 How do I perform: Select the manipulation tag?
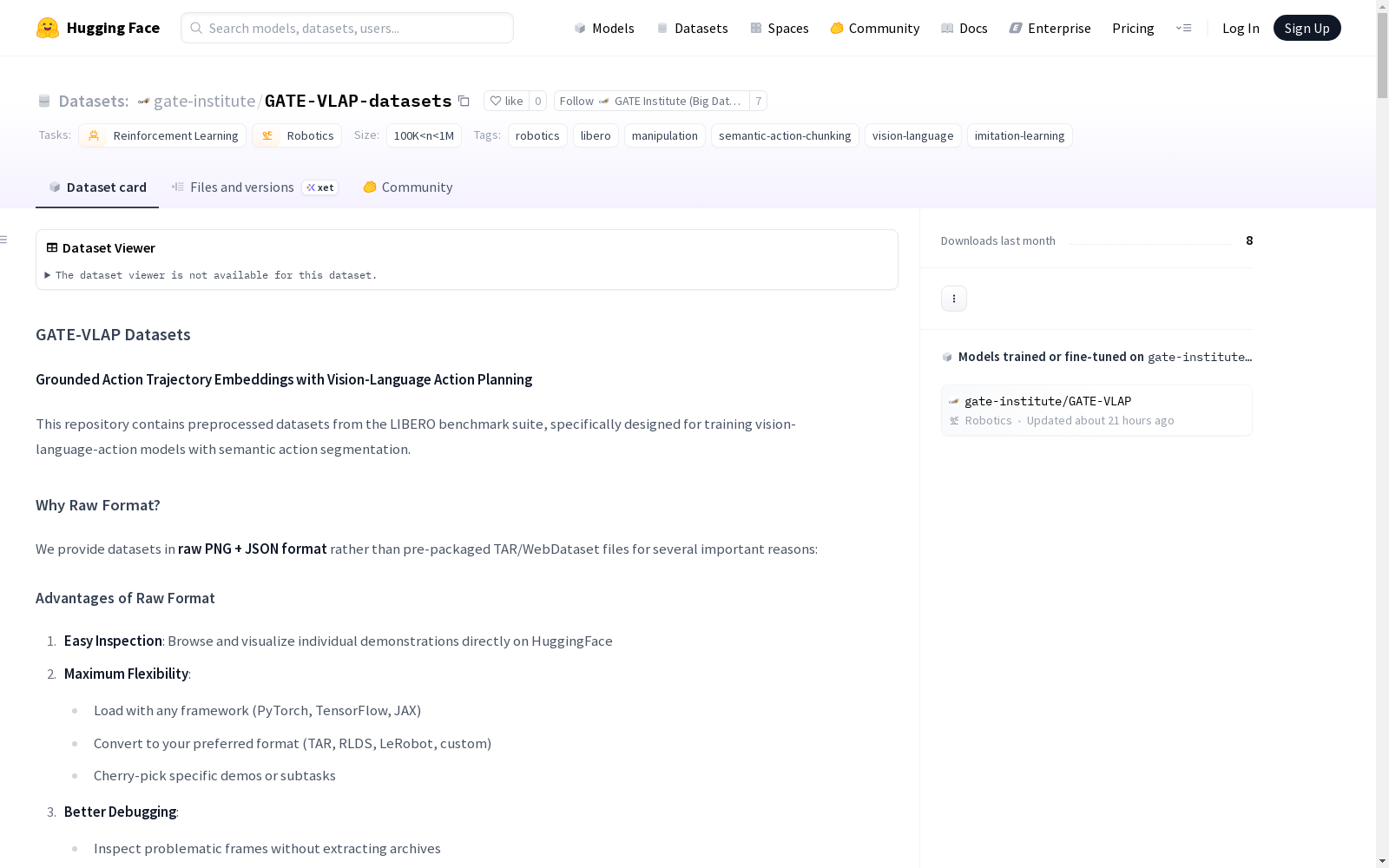coord(665,135)
